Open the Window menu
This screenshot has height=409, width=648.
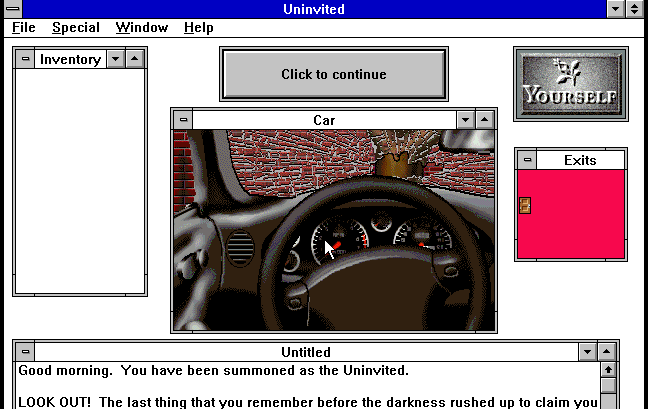[x=141, y=28]
